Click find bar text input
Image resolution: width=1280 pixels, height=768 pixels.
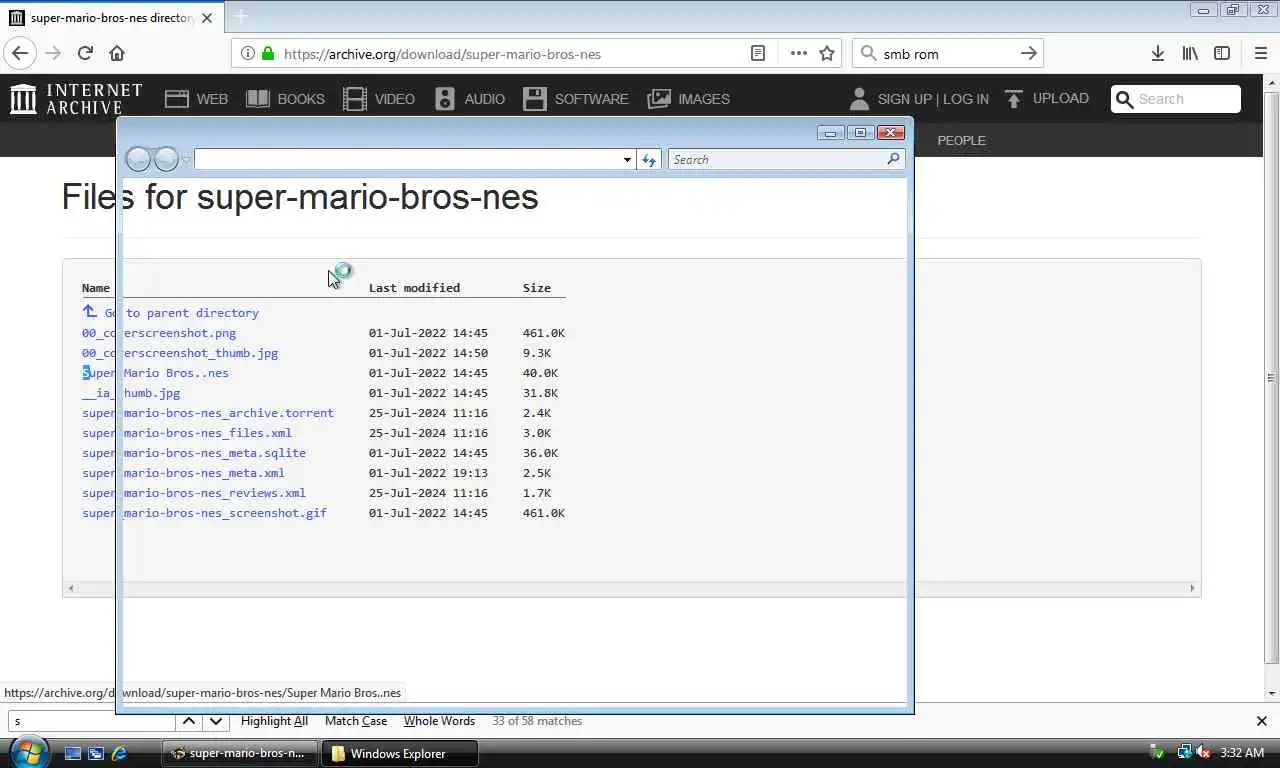92,721
